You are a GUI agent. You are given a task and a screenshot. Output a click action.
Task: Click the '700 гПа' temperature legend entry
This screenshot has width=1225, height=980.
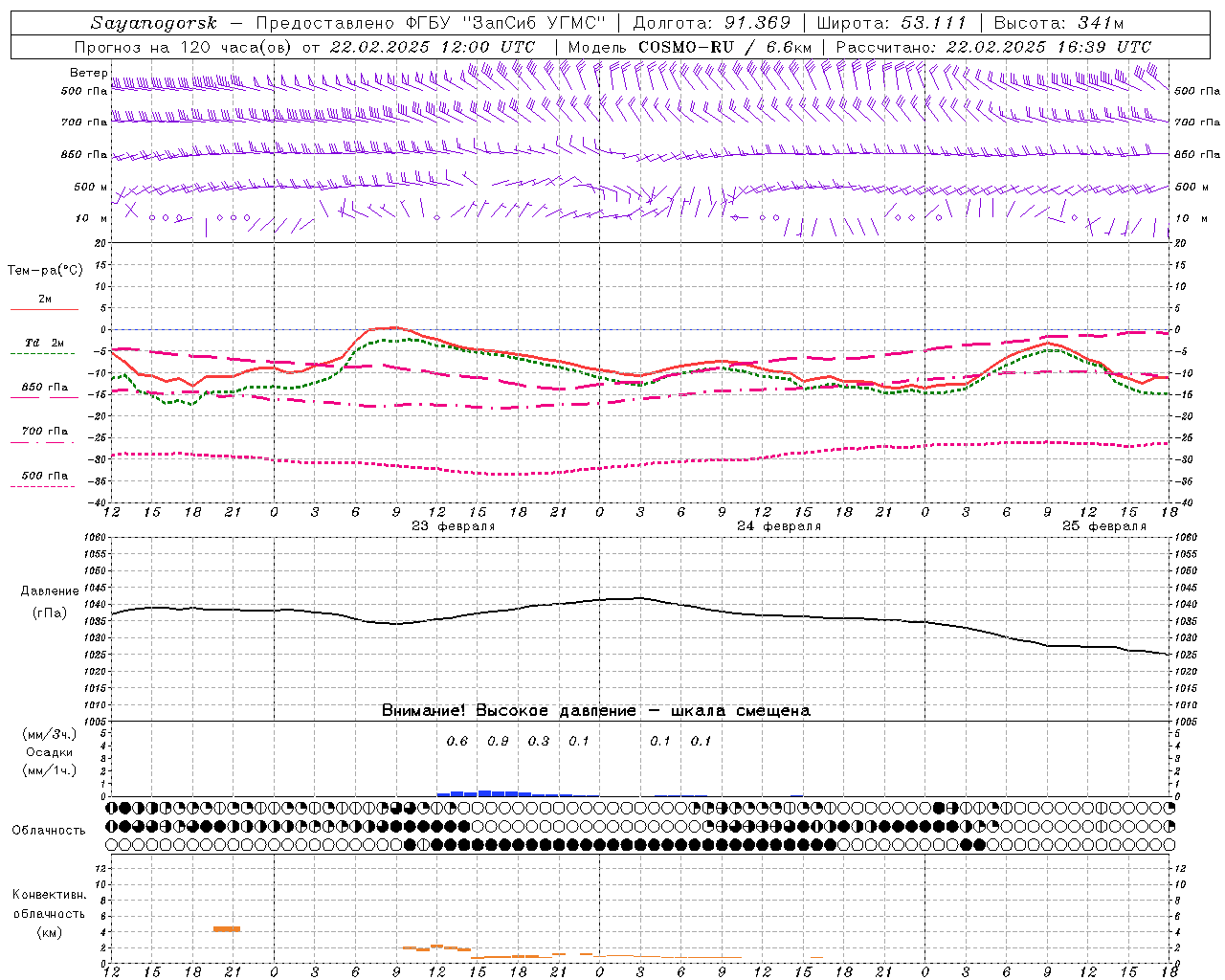[45, 431]
